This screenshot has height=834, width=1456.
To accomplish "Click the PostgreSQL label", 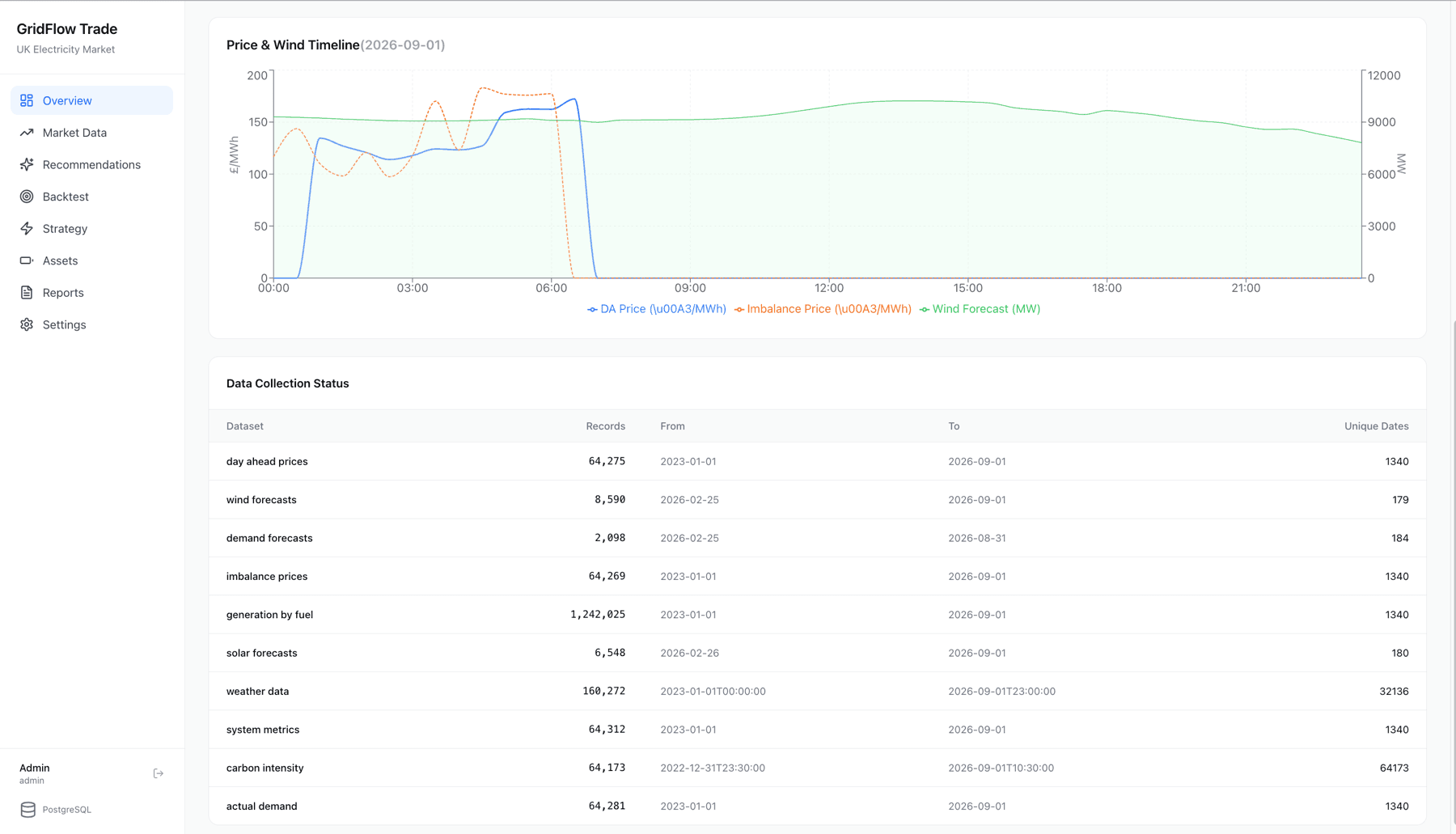I will (66, 810).
